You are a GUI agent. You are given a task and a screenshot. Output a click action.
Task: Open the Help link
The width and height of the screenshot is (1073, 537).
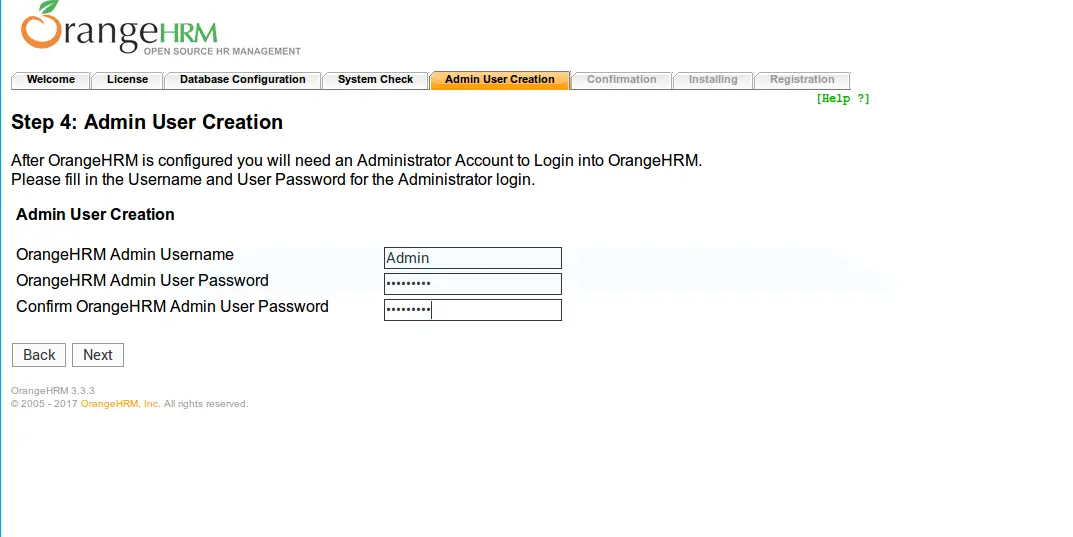pyautogui.click(x=842, y=99)
